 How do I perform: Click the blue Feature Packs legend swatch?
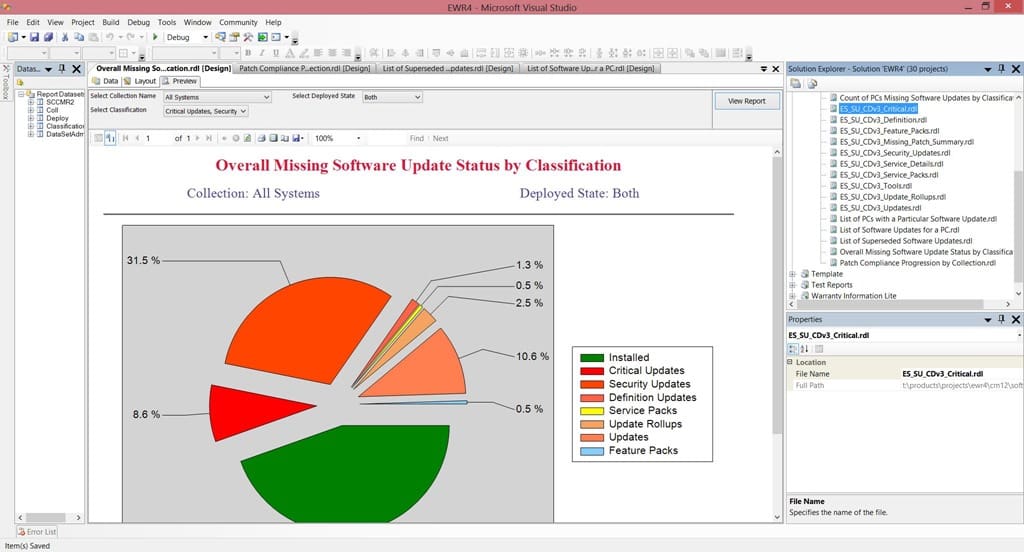(592, 451)
